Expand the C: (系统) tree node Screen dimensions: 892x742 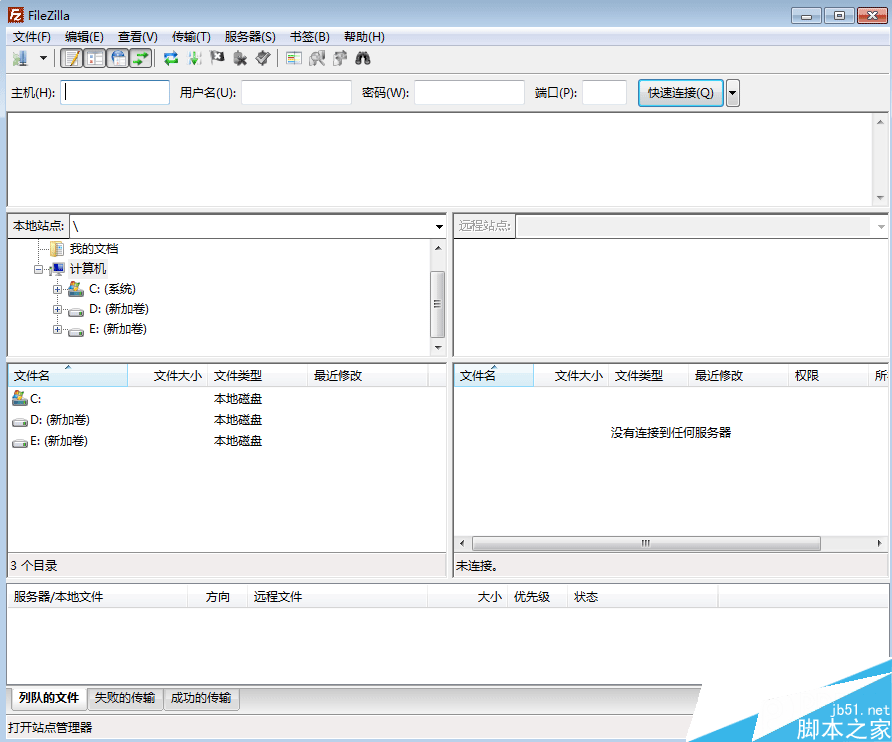pos(57,289)
